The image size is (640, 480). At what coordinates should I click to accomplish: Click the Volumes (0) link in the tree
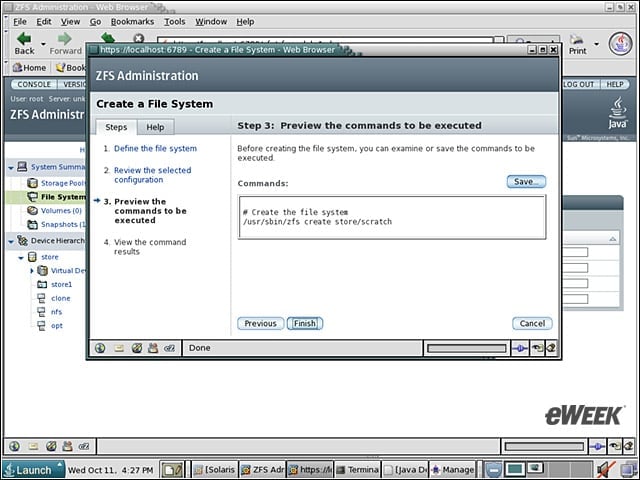click(x=61, y=211)
